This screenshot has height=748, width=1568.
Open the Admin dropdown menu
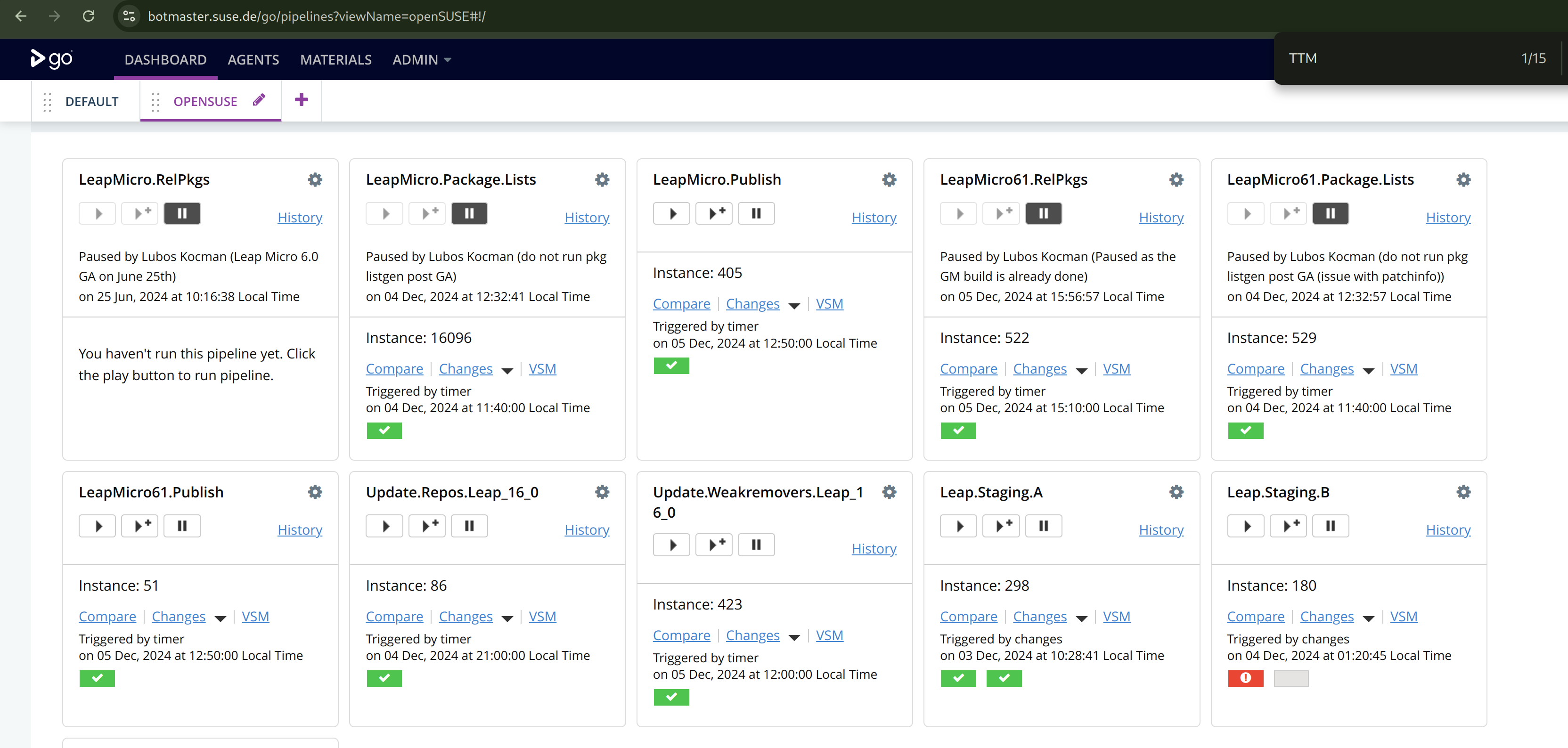[421, 60]
